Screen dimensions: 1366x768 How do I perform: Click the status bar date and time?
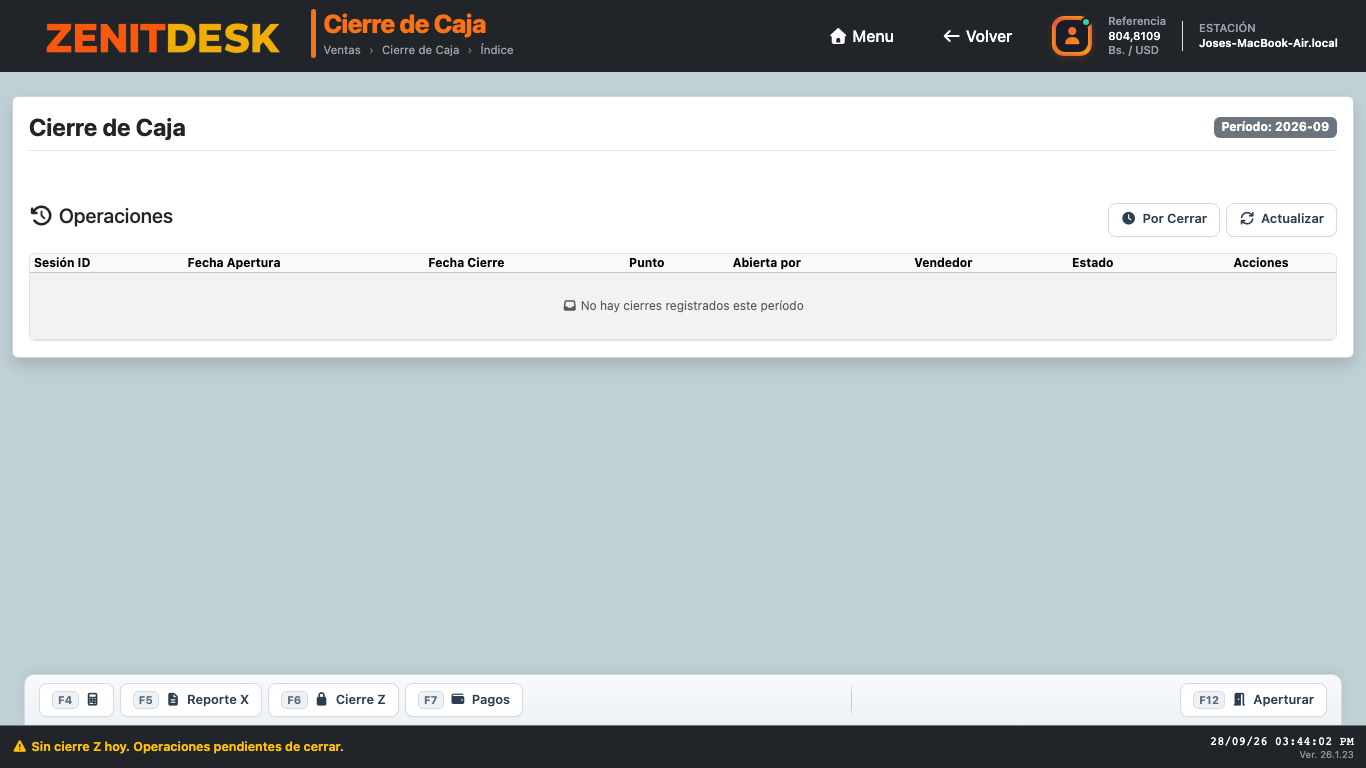(x=1282, y=741)
